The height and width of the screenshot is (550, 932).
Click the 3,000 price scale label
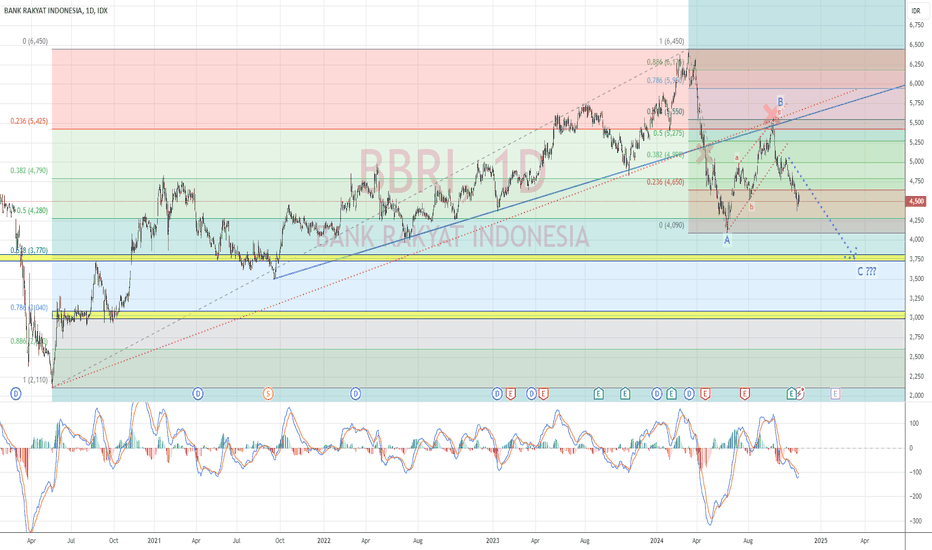pyautogui.click(x=916, y=318)
